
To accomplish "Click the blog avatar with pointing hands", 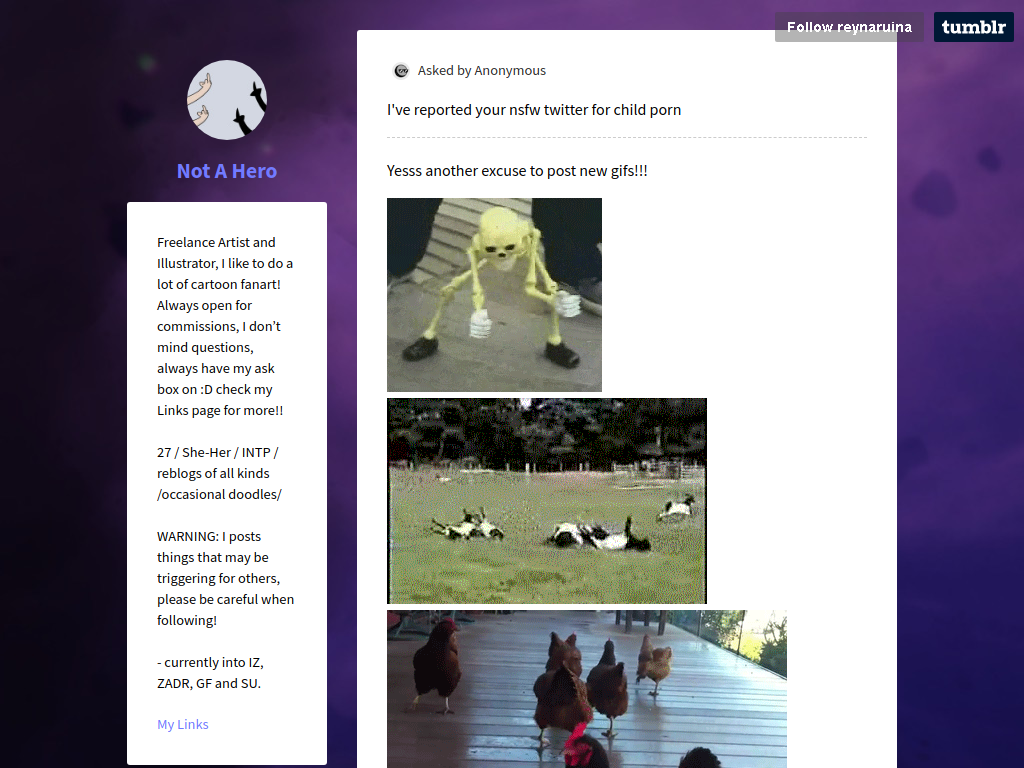I will coord(227,100).
